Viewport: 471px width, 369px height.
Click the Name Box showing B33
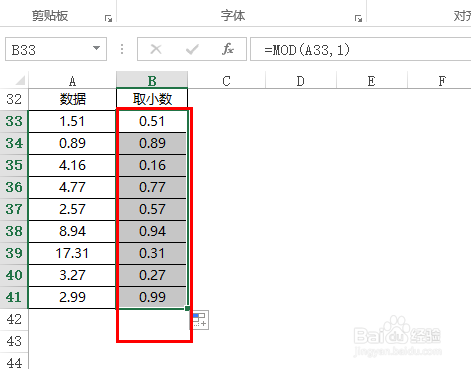(56, 49)
